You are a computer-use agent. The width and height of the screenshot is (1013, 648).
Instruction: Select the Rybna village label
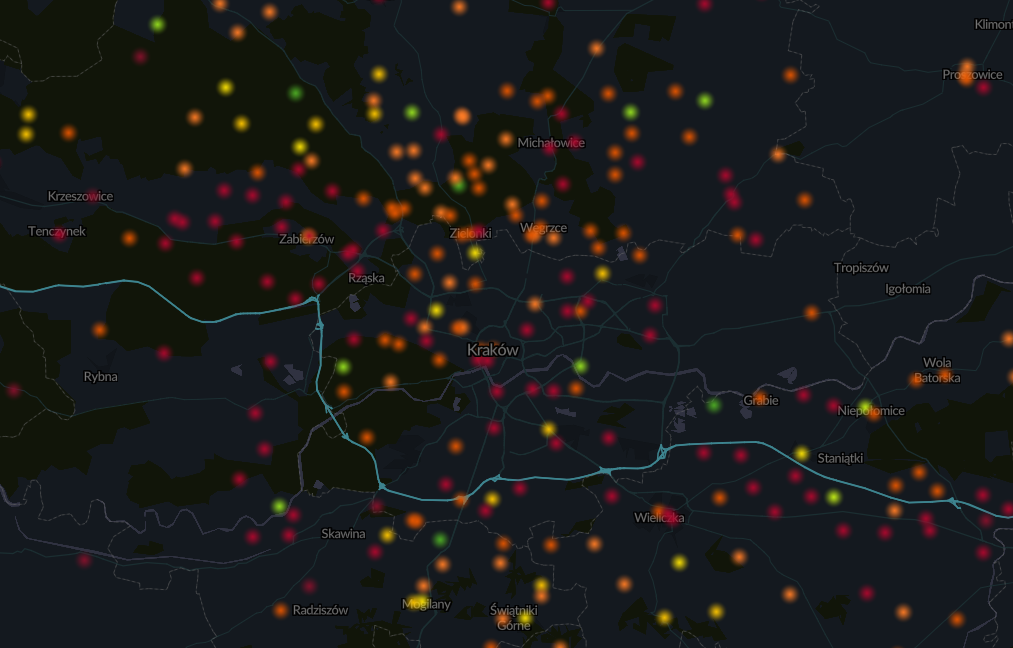click(100, 377)
